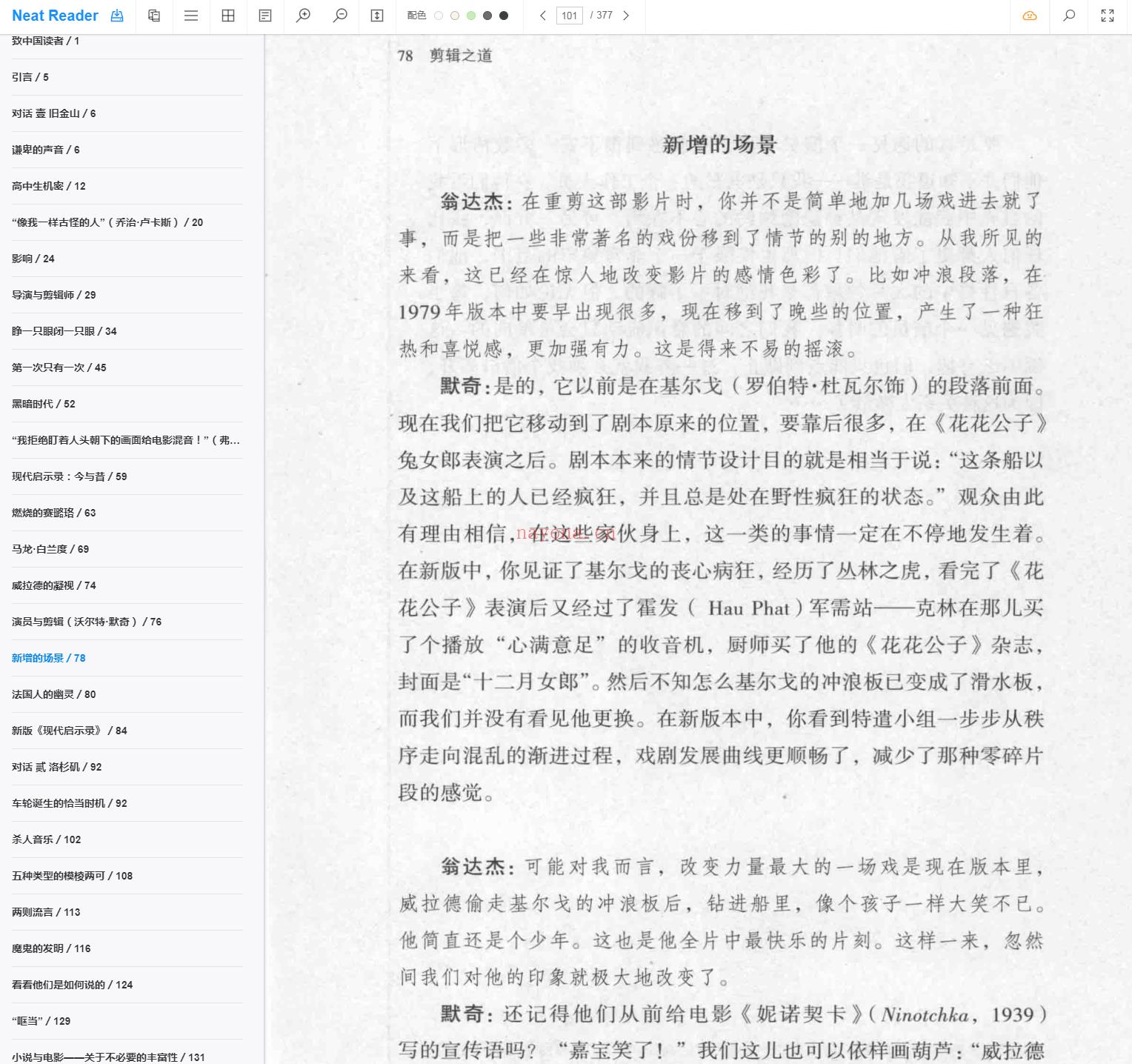This screenshot has width=1132, height=1064.
Task: Click page heading 新增的场景
Action: [x=719, y=144]
